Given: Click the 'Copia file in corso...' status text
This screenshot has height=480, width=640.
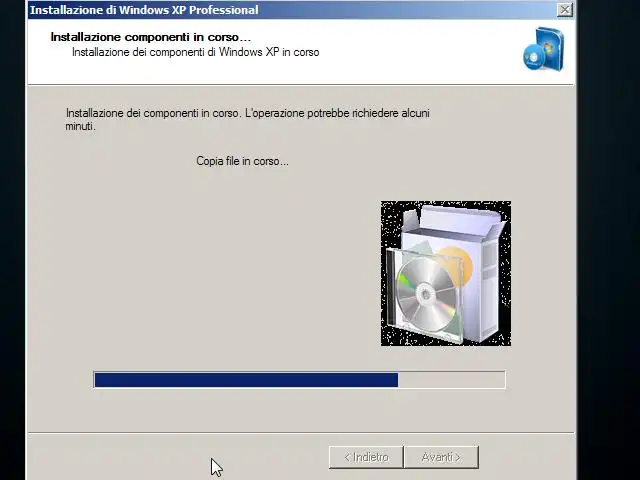Looking at the screenshot, I should 242,161.
